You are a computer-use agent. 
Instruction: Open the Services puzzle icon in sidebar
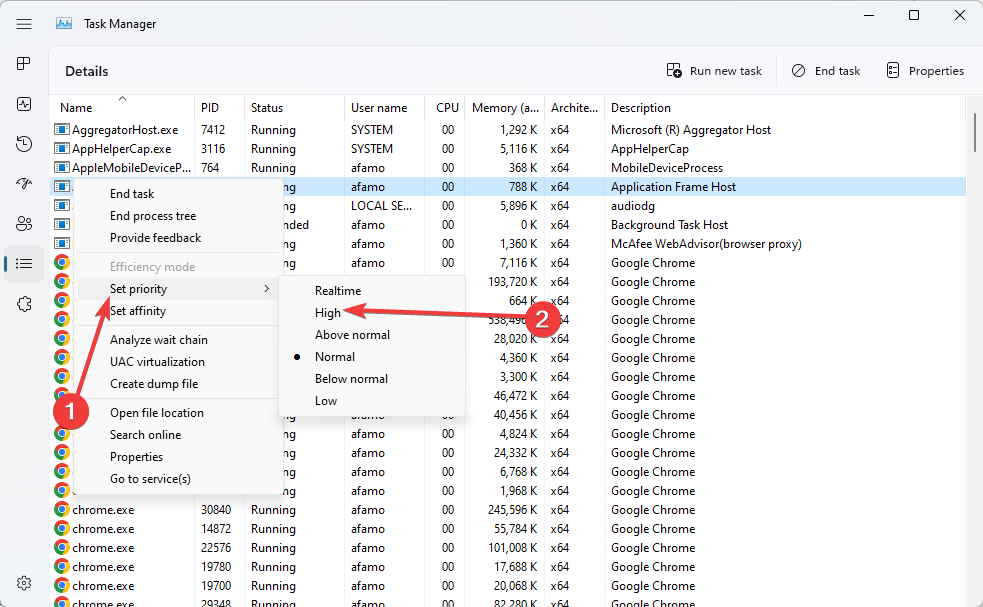(x=24, y=304)
